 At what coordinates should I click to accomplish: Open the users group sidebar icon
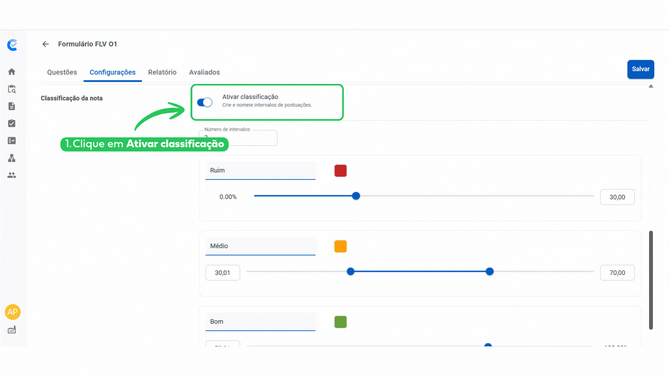[12, 175]
